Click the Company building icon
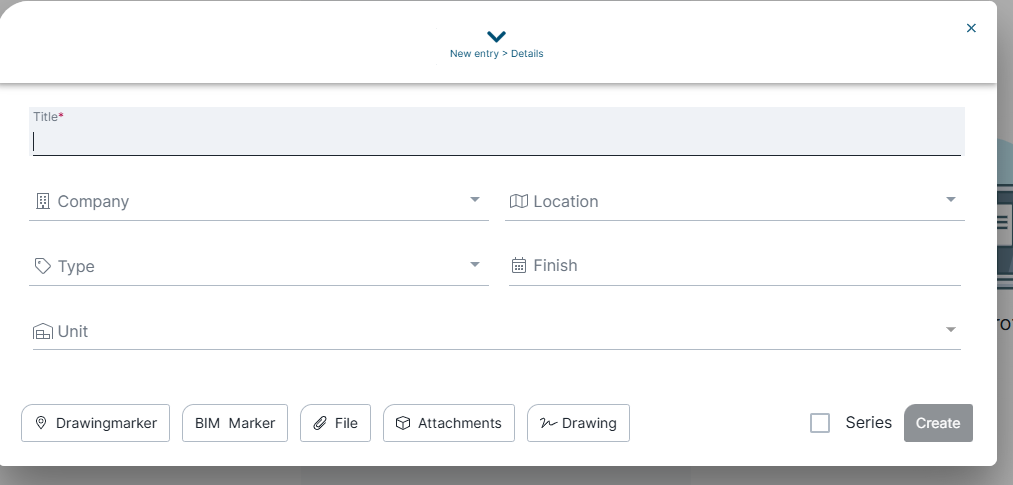The height and width of the screenshot is (485, 1013). click(x=43, y=201)
